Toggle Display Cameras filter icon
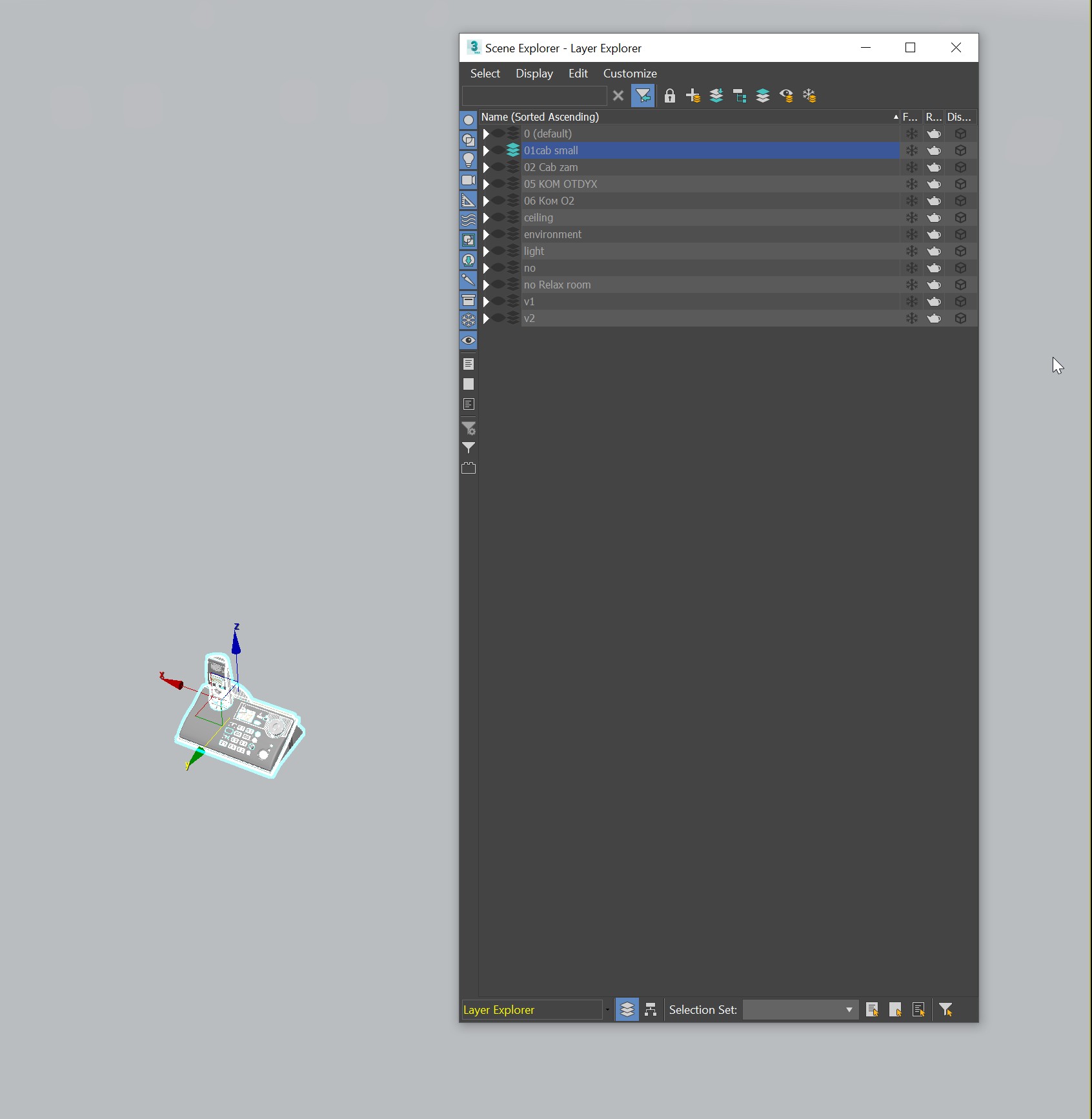Viewport: 1092px width, 1119px height. (469, 180)
